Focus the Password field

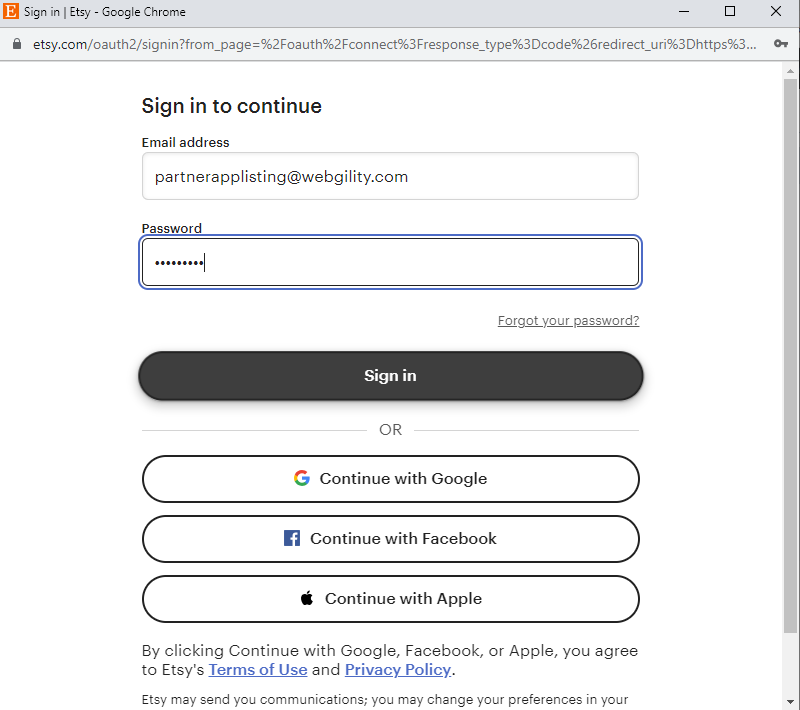point(390,262)
